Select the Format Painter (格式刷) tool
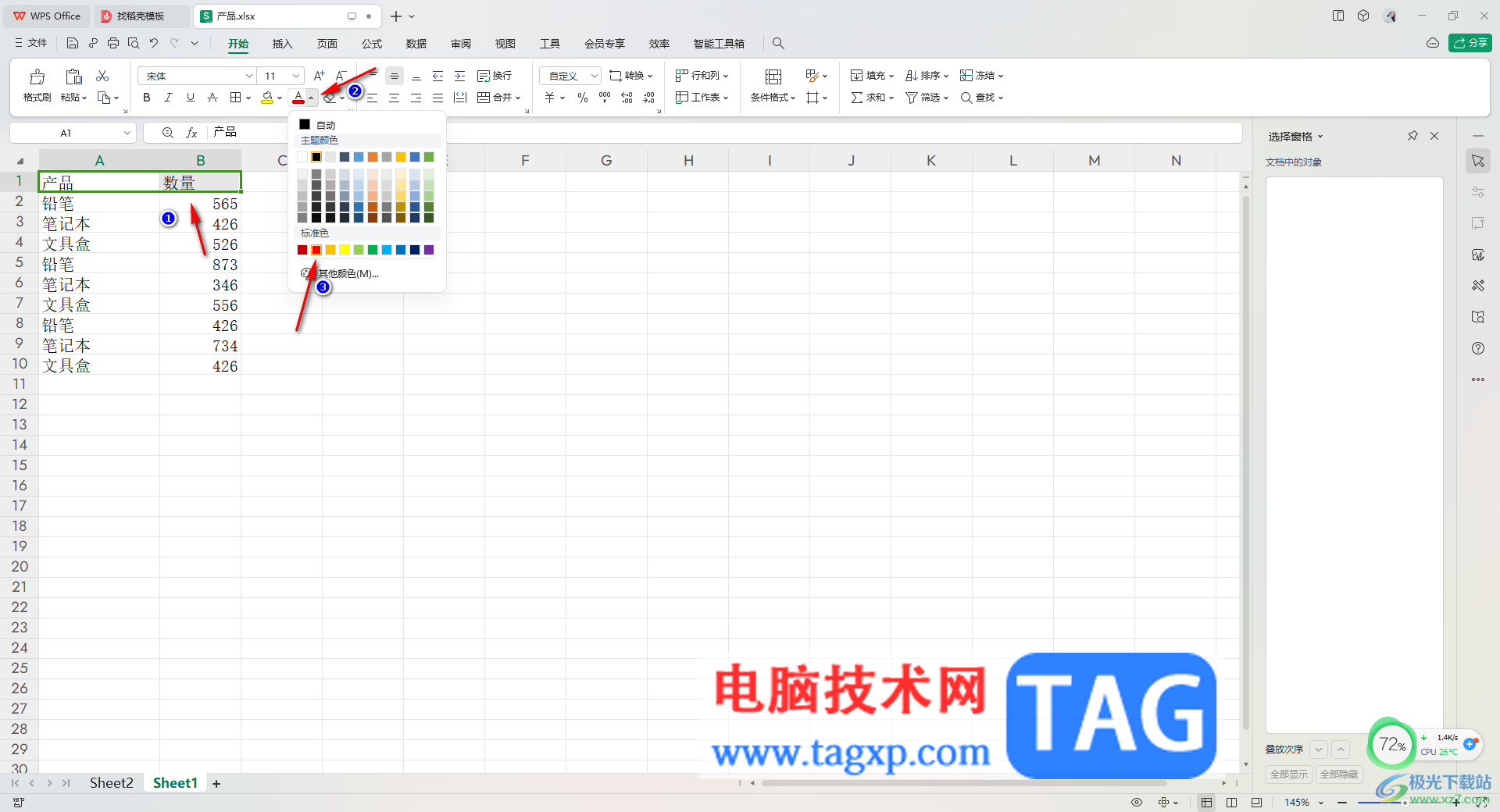The image size is (1500, 812). tap(37, 86)
